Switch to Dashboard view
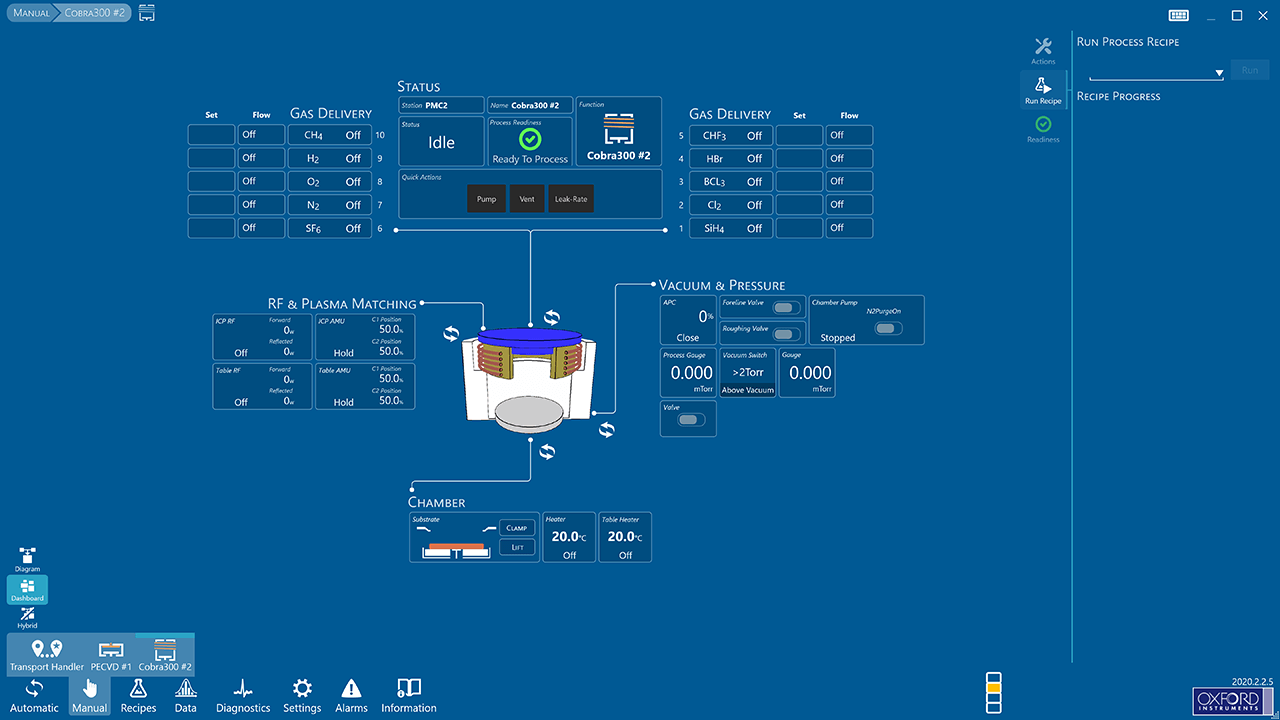This screenshot has height=720, width=1280. [x=27, y=589]
